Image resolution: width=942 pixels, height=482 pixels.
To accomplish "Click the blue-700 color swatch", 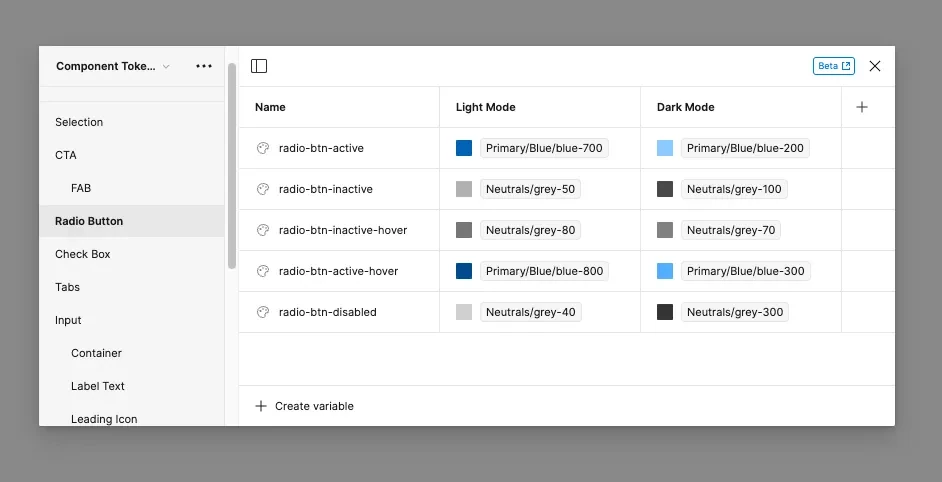I will pos(464,148).
